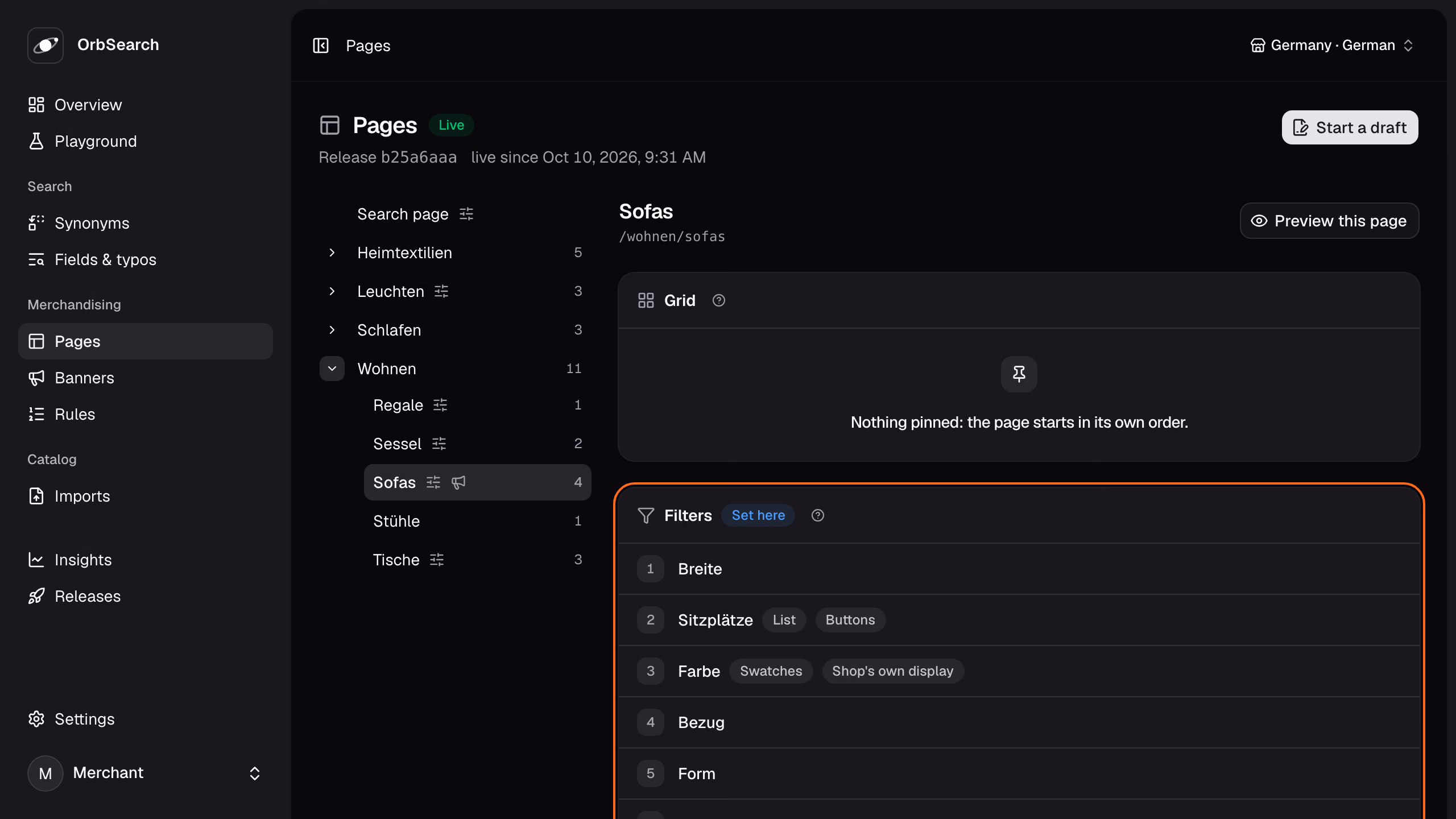Viewport: 1456px width, 819px height.
Task: Expand the Heimtextilien category
Action: tap(332, 253)
